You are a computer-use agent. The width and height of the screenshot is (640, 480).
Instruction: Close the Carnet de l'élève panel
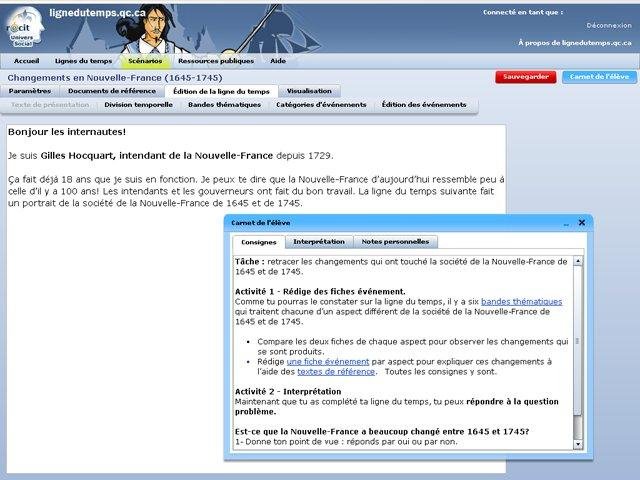point(582,222)
